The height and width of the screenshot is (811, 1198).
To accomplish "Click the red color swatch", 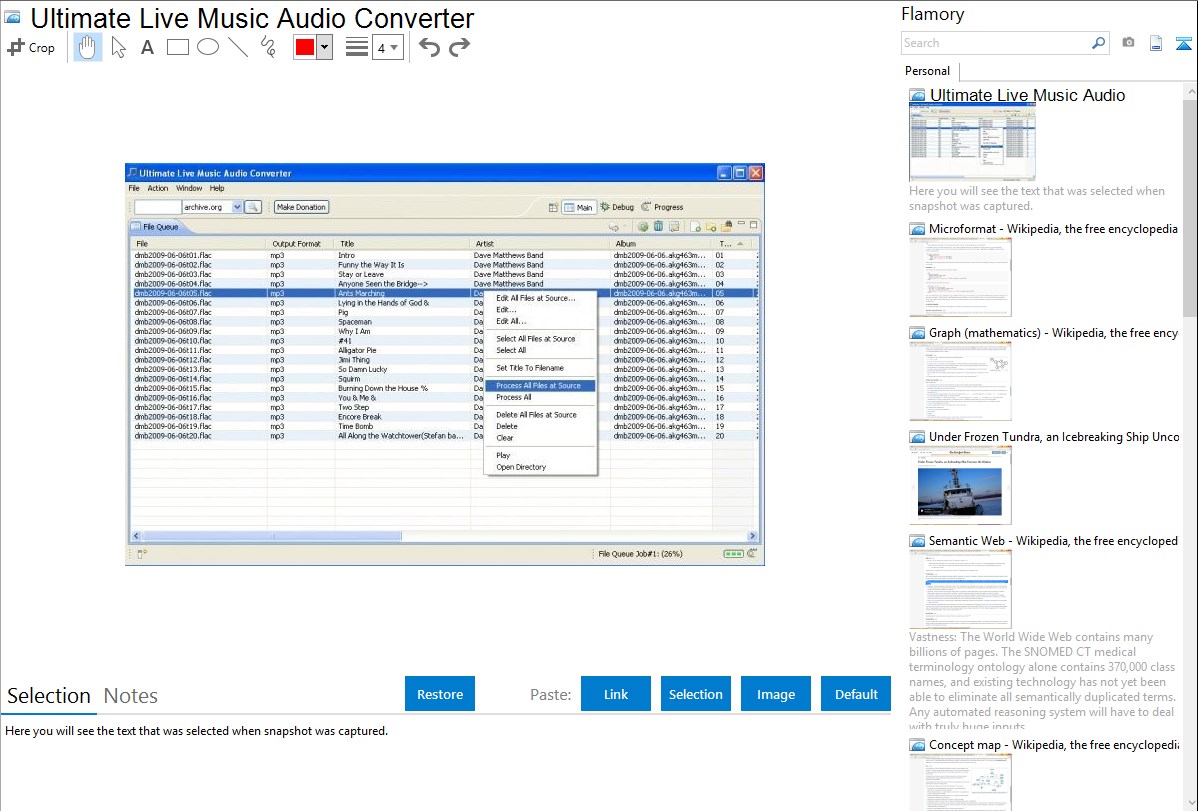I will tap(305, 47).
